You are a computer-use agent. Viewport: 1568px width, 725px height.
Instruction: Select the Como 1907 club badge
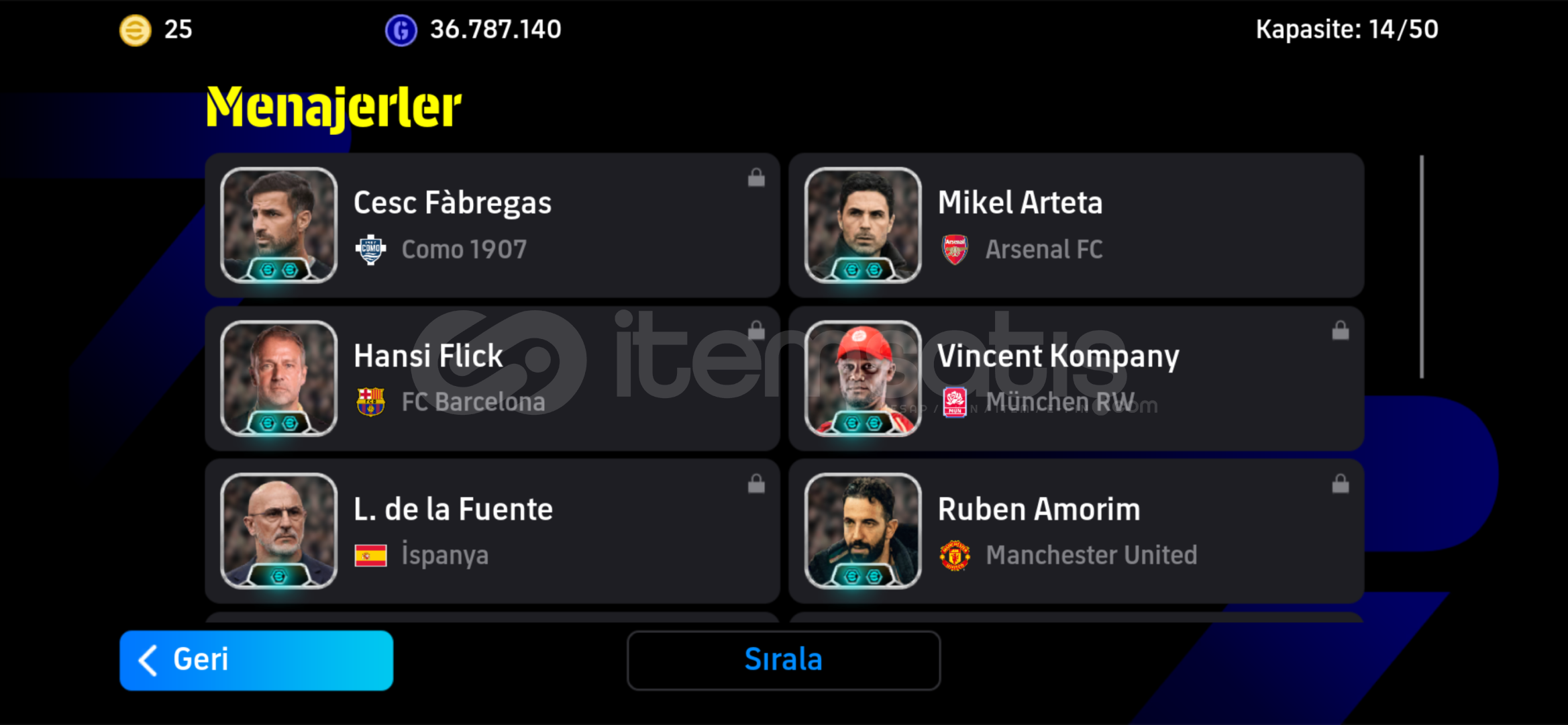point(370,250)
